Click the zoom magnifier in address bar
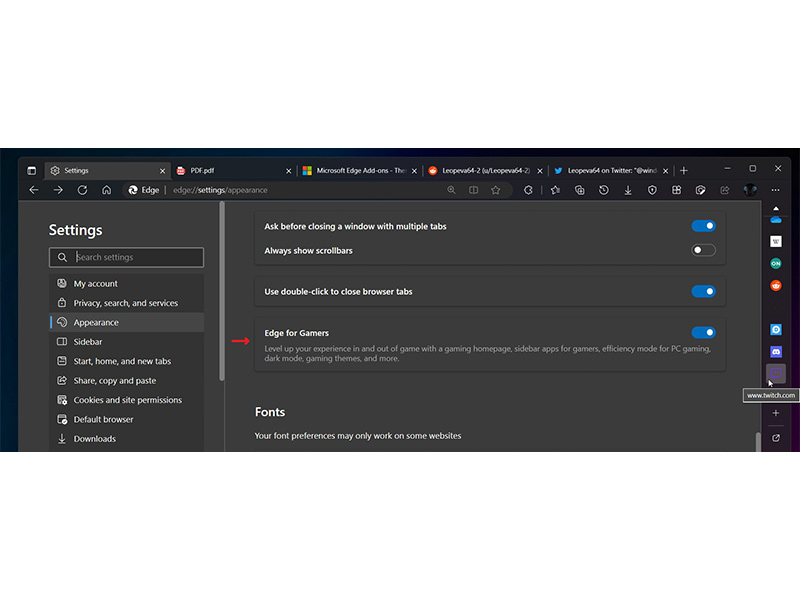The height and width of the screenshot is (600, 800). [451, 190]
